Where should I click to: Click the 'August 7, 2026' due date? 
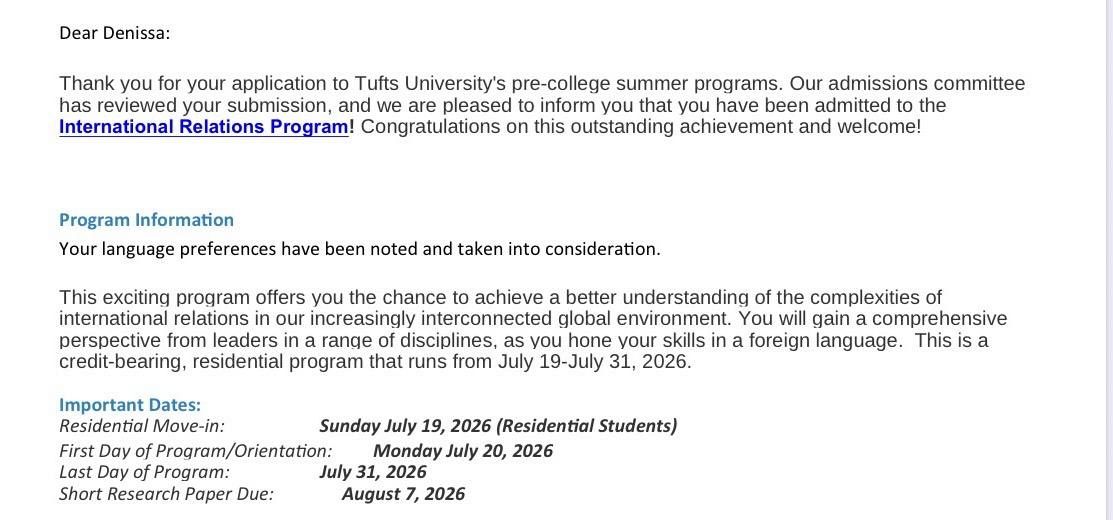point(403,494)
